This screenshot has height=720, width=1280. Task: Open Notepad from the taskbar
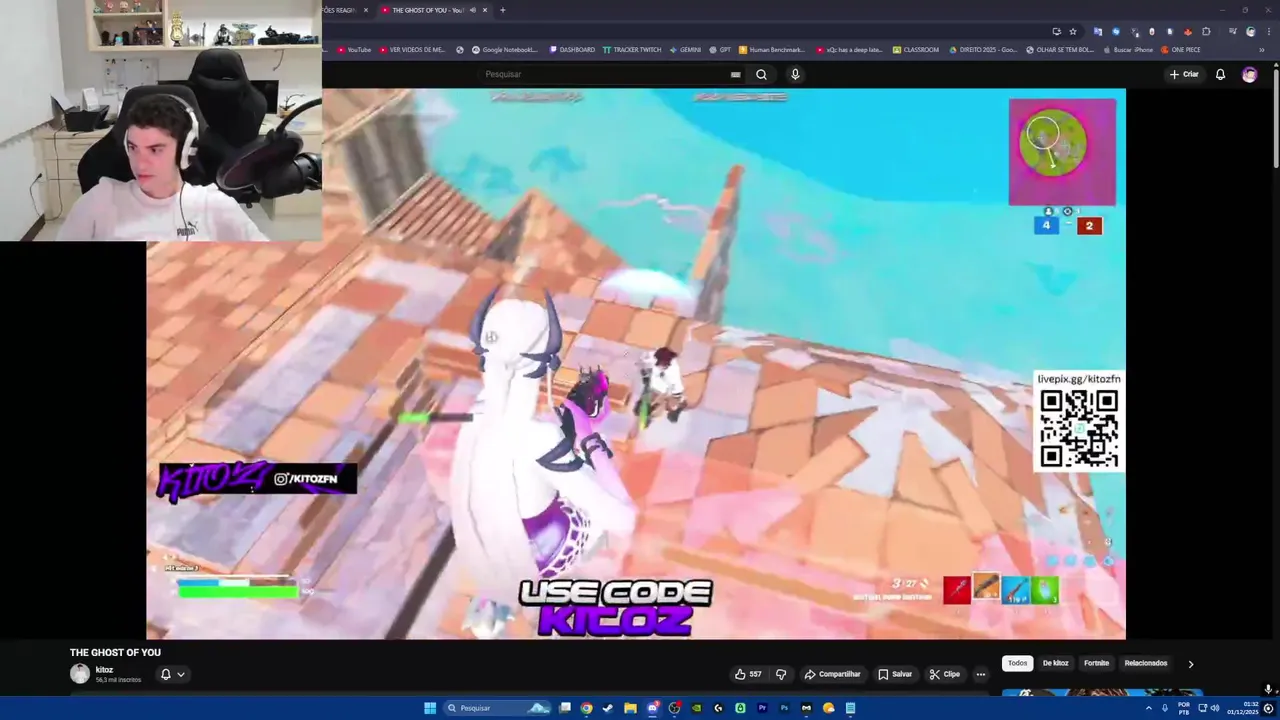850,708
